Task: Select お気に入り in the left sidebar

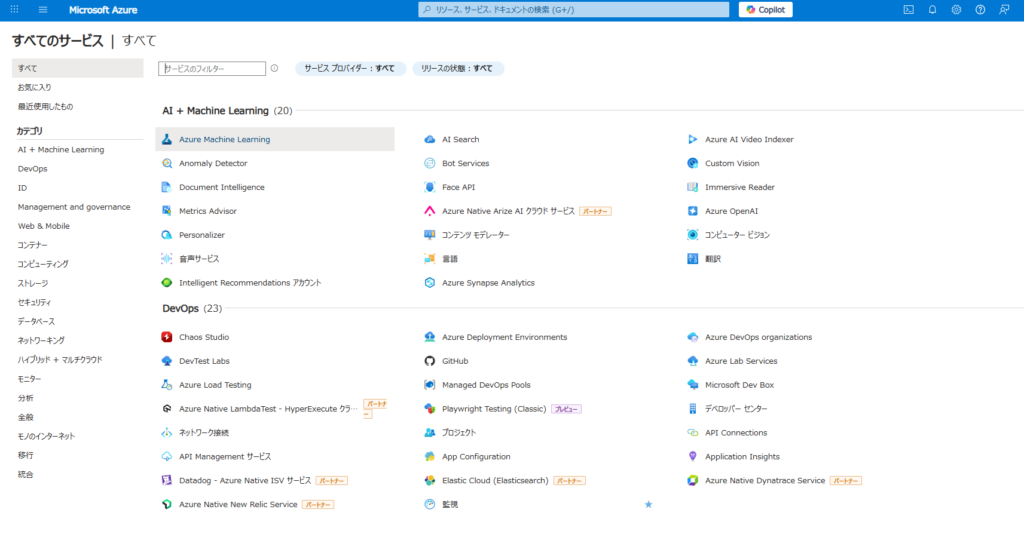Action: 35,87
